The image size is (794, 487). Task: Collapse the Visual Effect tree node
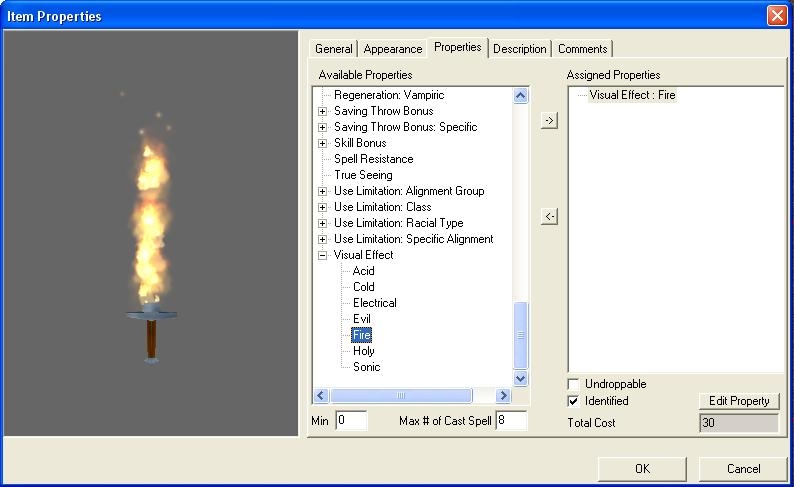click(323, 255)
